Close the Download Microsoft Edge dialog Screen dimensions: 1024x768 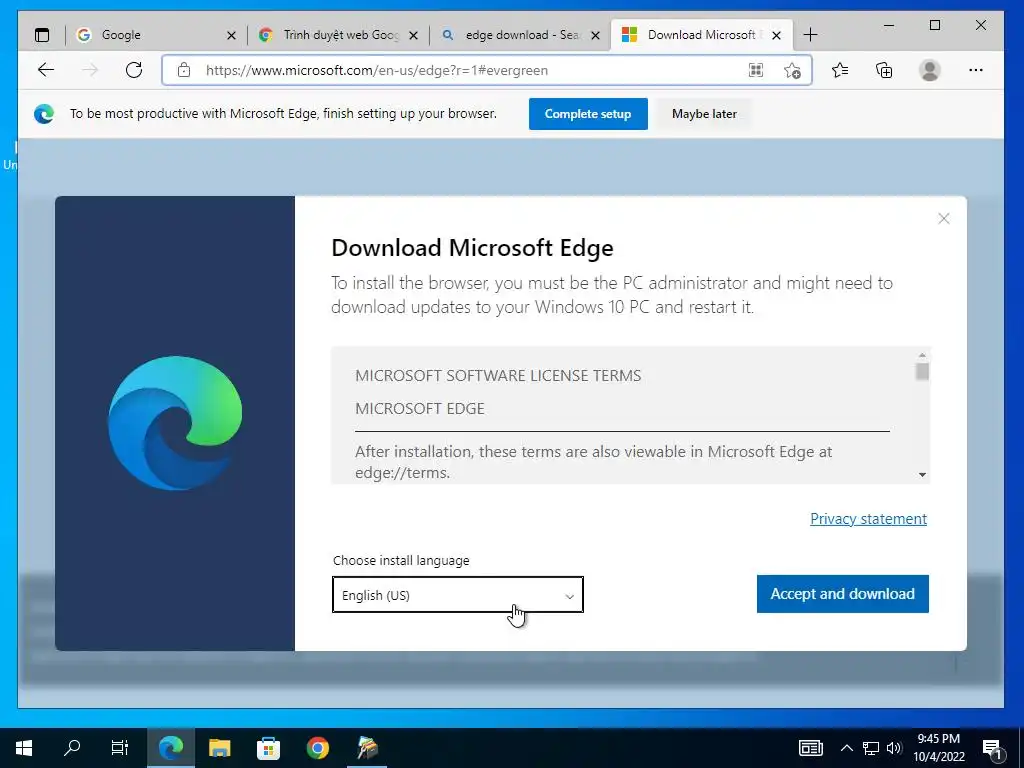coord(944,218)
